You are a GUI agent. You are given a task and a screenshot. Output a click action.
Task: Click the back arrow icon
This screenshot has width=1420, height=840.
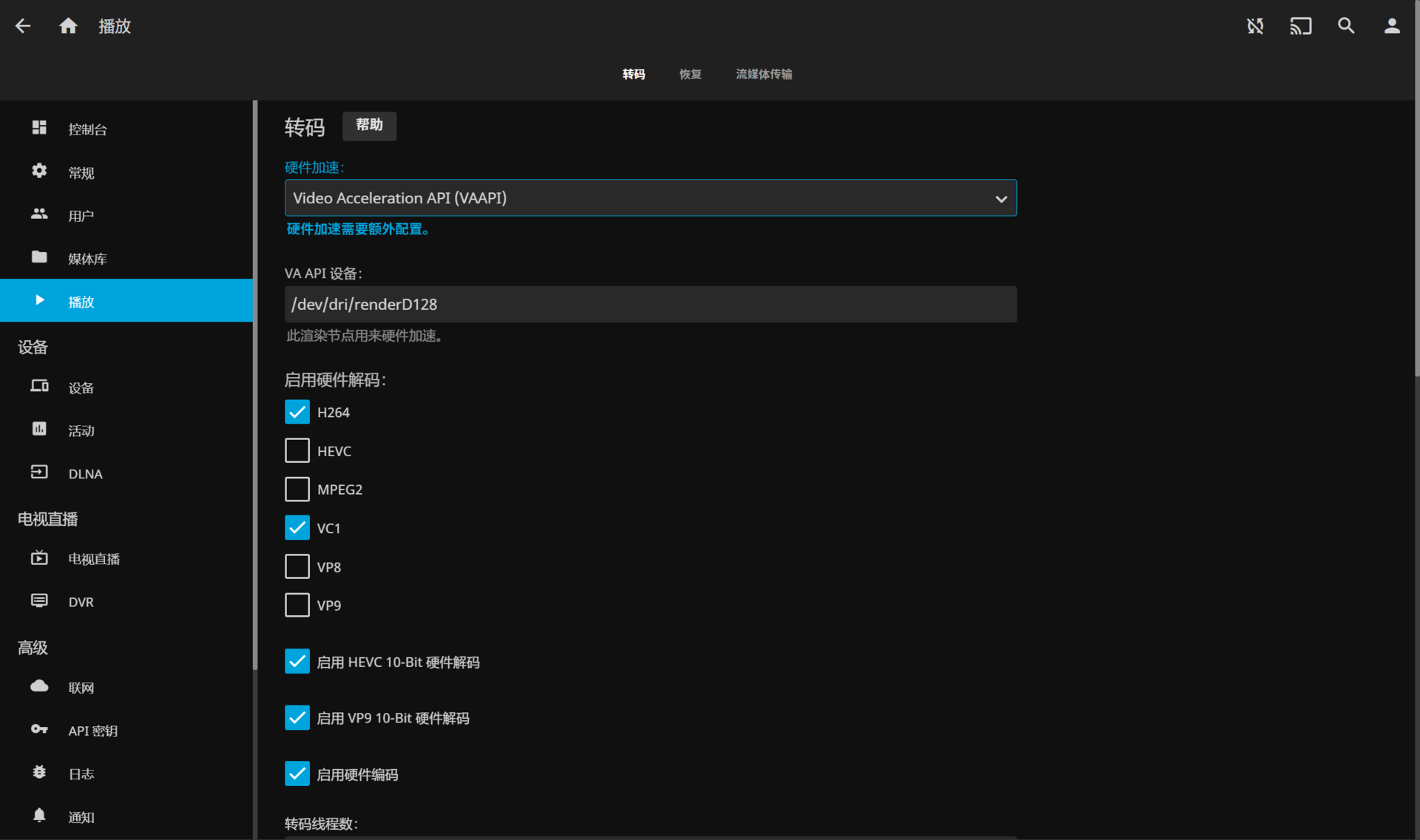[x=23, y=27]
